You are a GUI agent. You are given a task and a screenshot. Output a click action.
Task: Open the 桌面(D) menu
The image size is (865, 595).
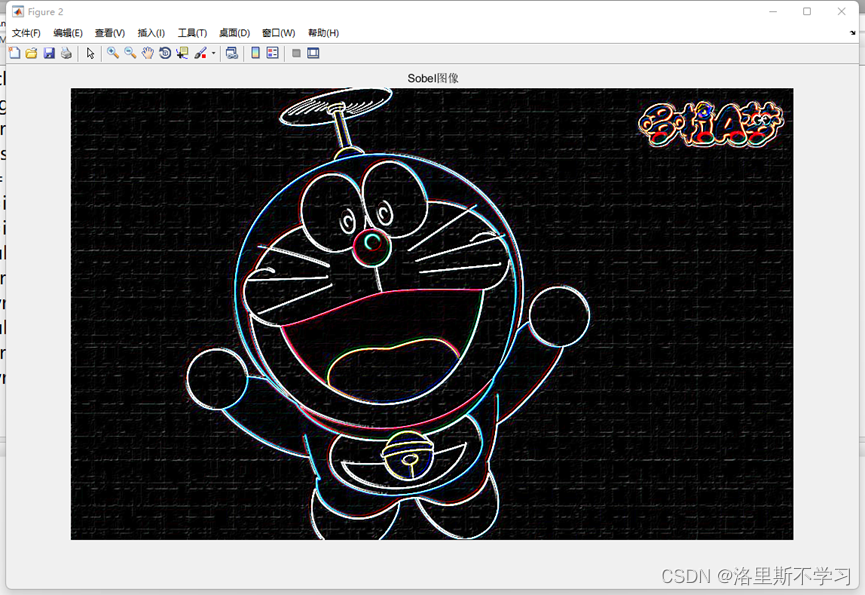click(234, 33)
